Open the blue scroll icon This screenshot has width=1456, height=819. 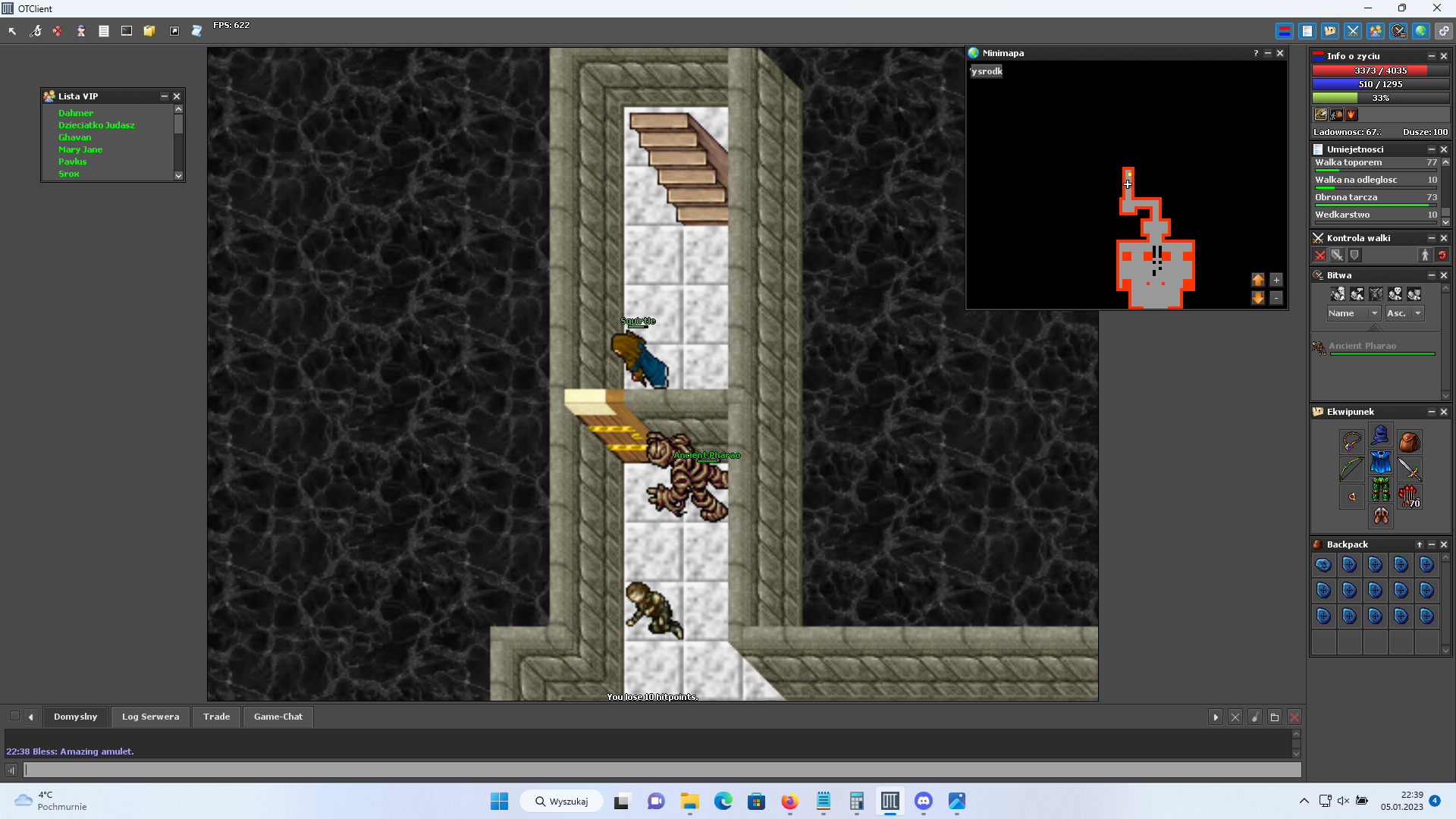(x=196, y=31)
